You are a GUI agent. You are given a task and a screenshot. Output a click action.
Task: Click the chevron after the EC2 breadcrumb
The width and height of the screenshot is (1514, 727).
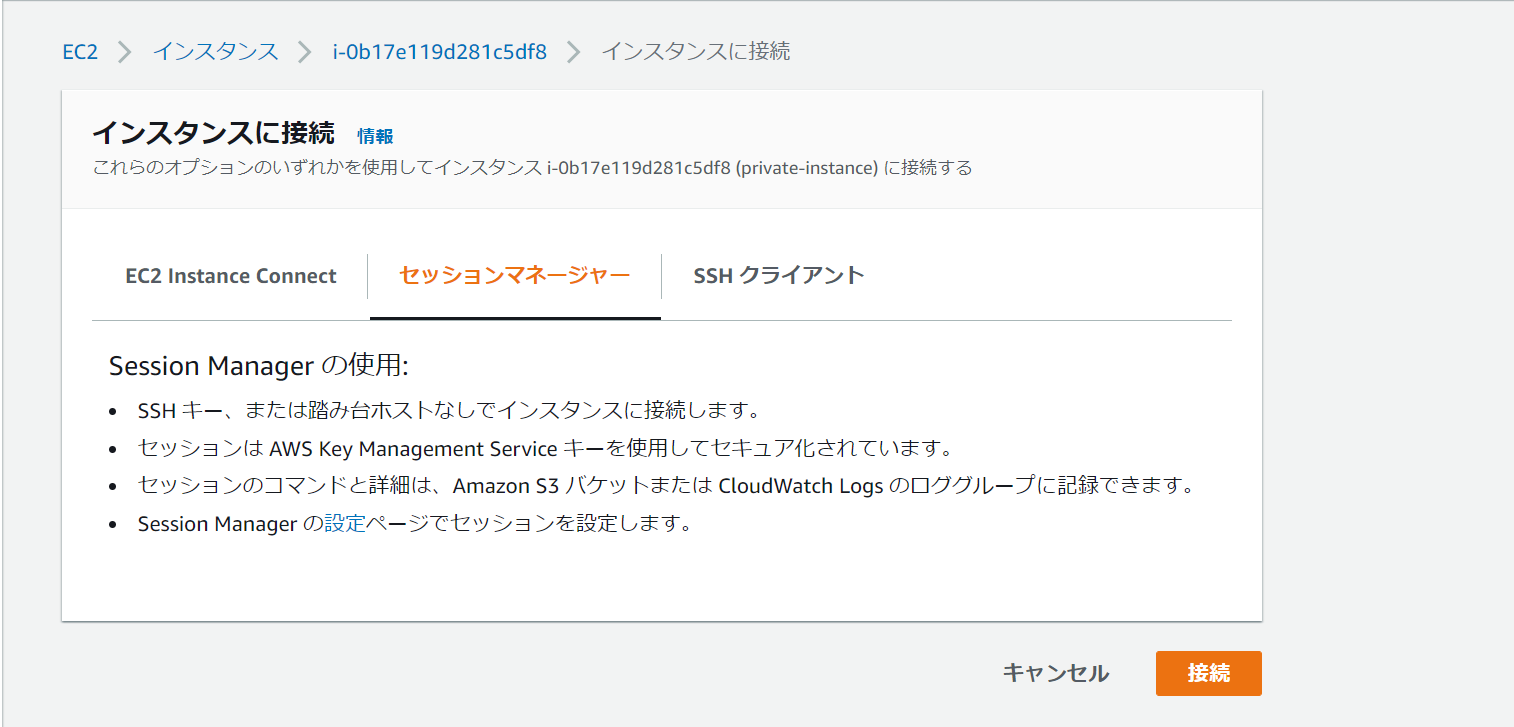122,51
